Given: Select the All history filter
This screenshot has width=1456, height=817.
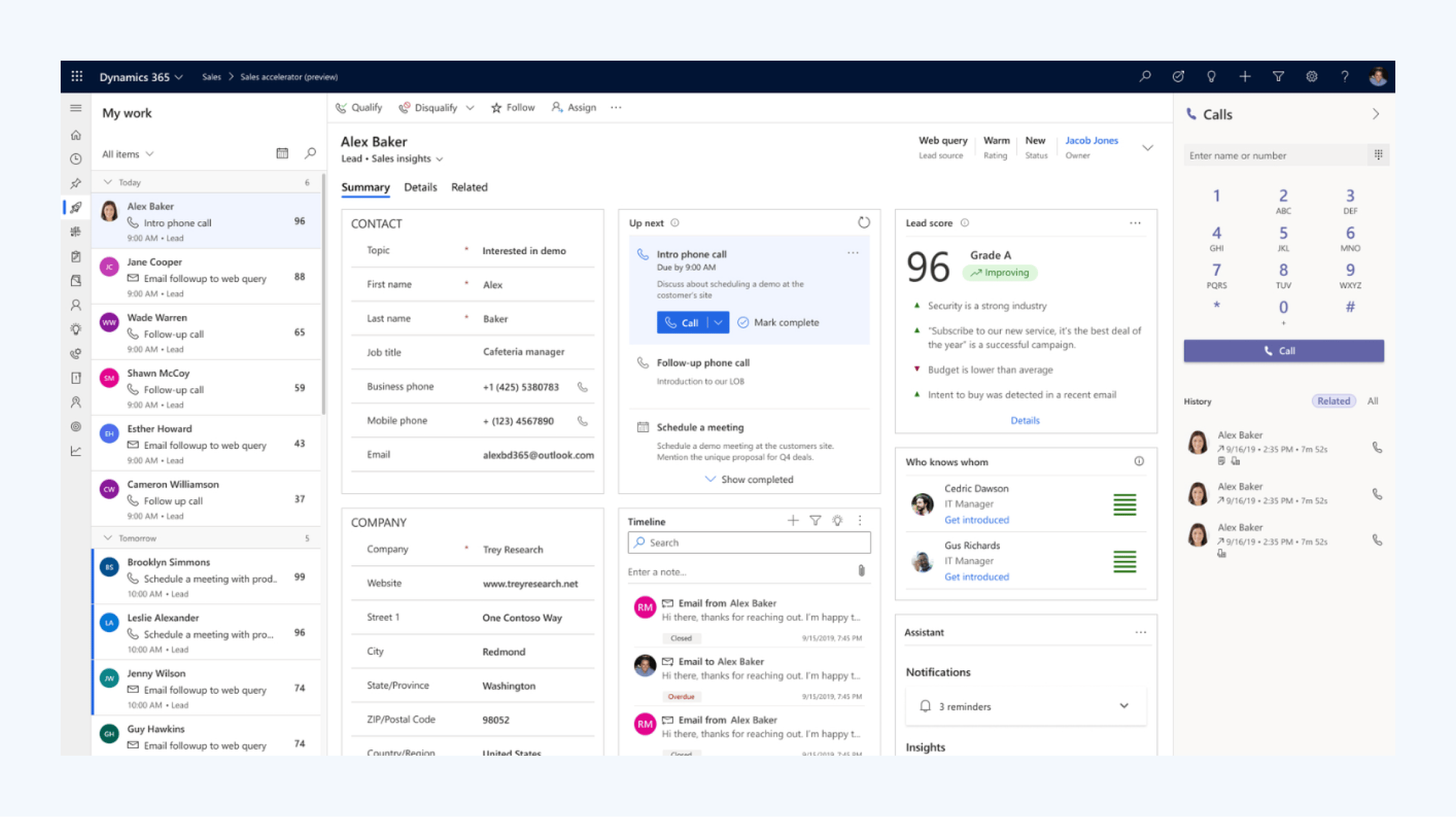Looking at the screenshot, I should click(1372, 401).
